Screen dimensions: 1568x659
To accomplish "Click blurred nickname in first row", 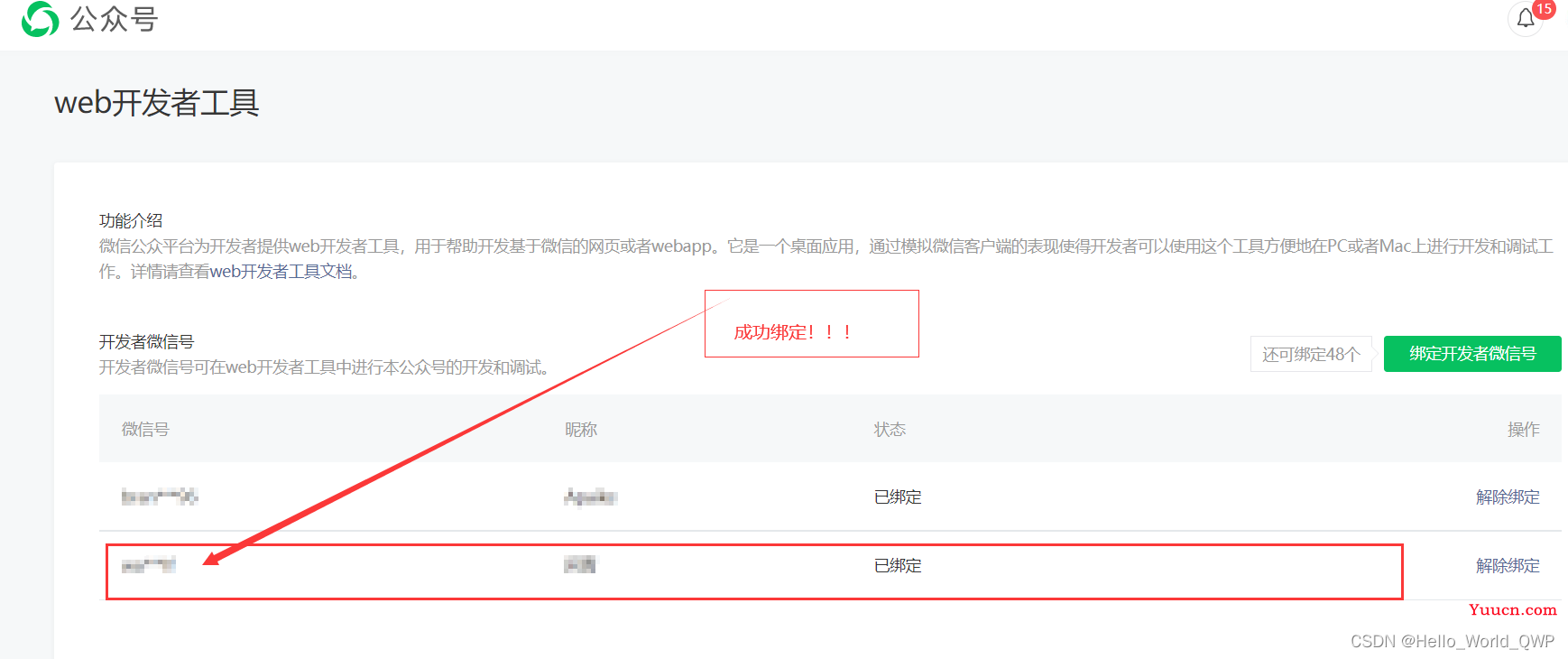I will click(590, 497).
